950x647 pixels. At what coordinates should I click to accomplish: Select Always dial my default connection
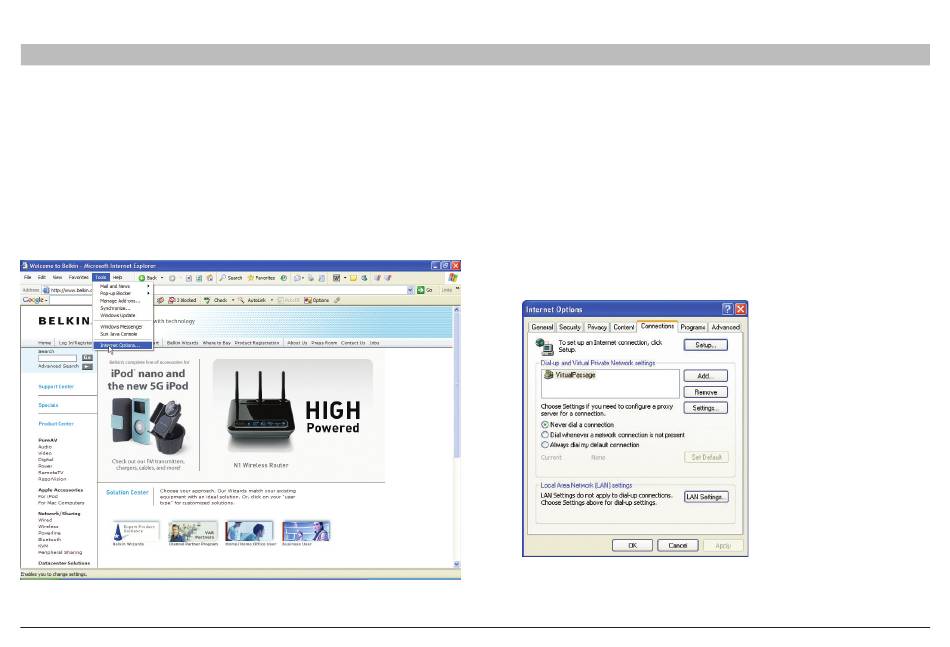(x=545, y=445)
